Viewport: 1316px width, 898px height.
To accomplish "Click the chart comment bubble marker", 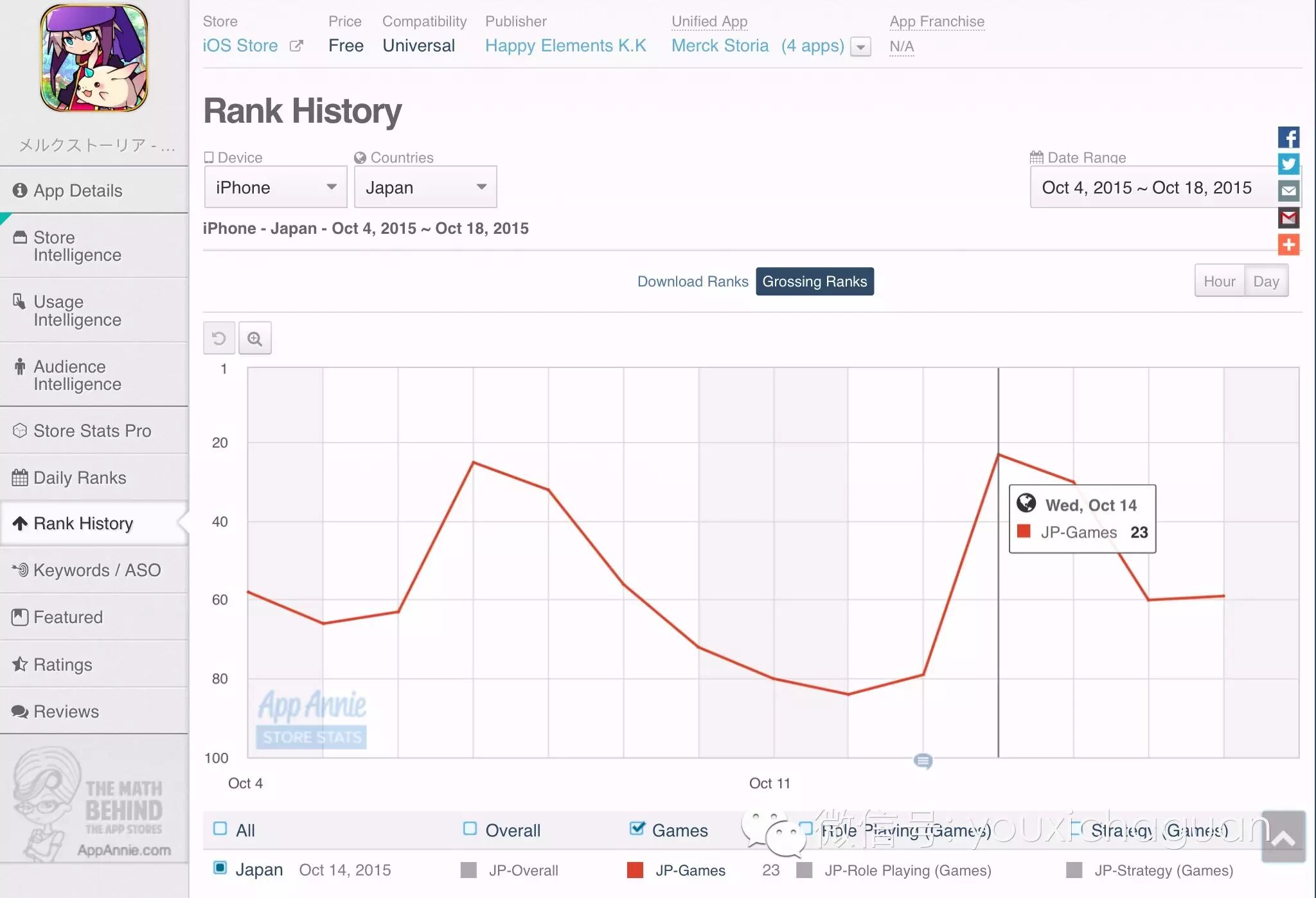I will (x=923, y=761).
